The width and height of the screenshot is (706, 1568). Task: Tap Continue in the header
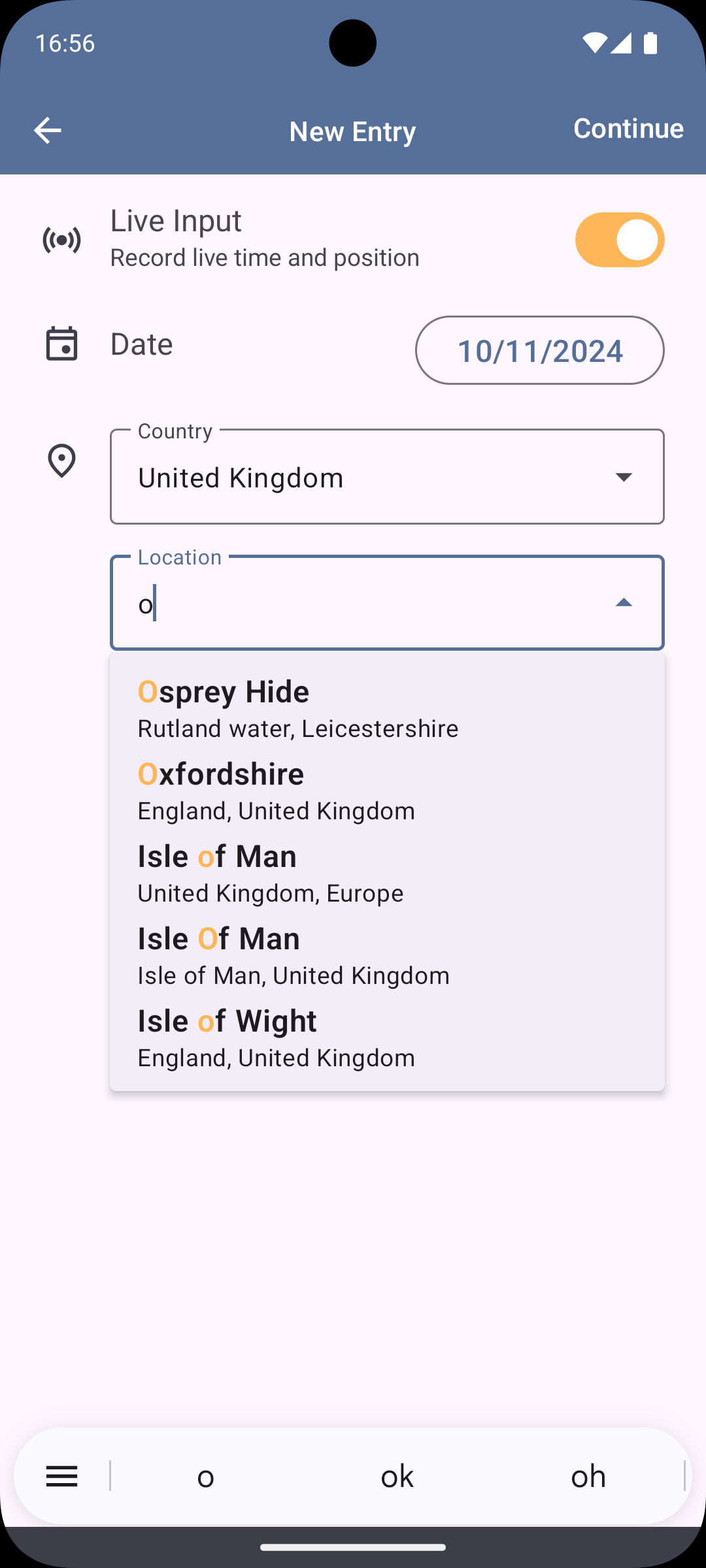[628, 128]
